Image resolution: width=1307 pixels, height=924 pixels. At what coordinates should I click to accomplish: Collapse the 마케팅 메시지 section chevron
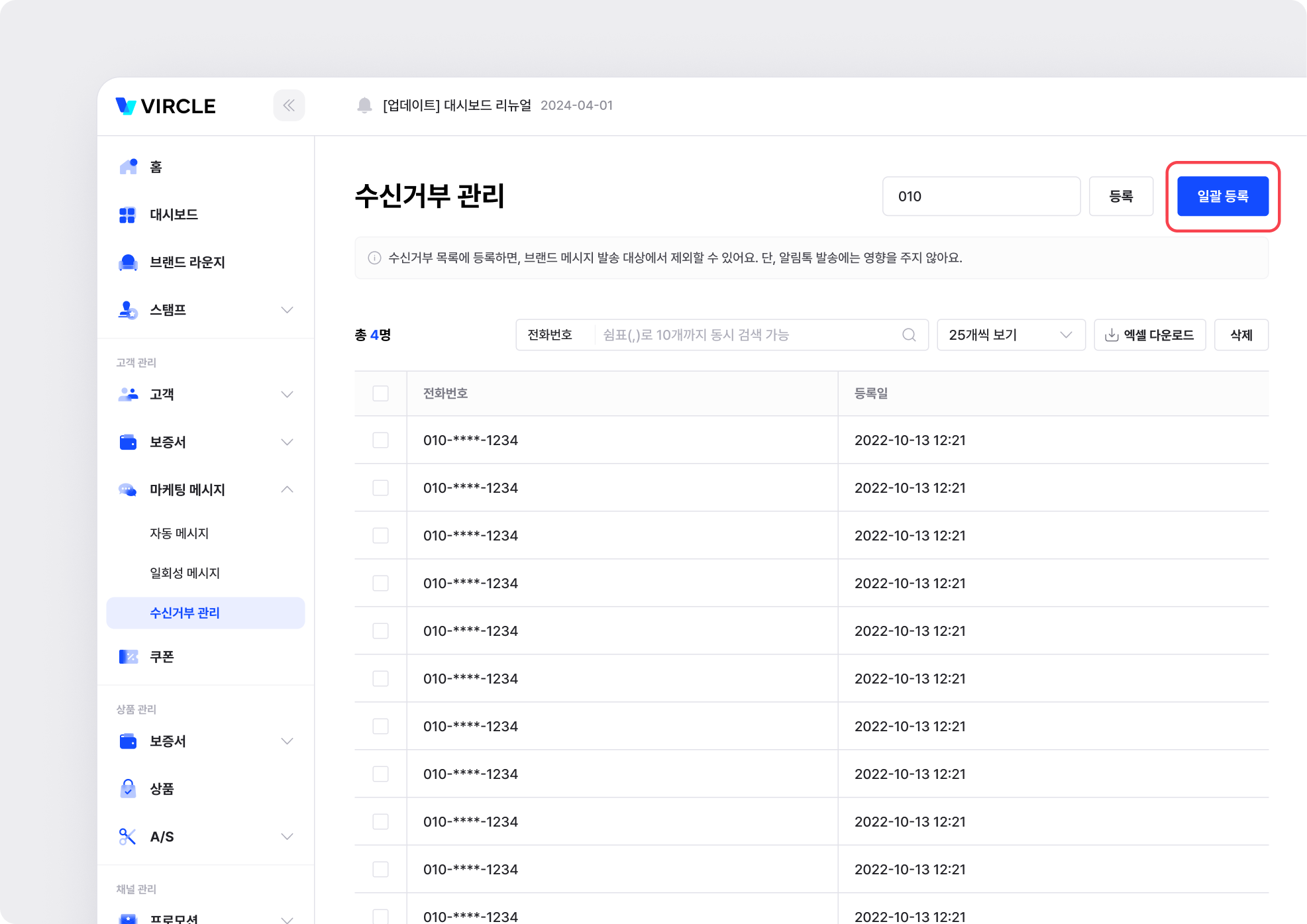tap(287, 489)
